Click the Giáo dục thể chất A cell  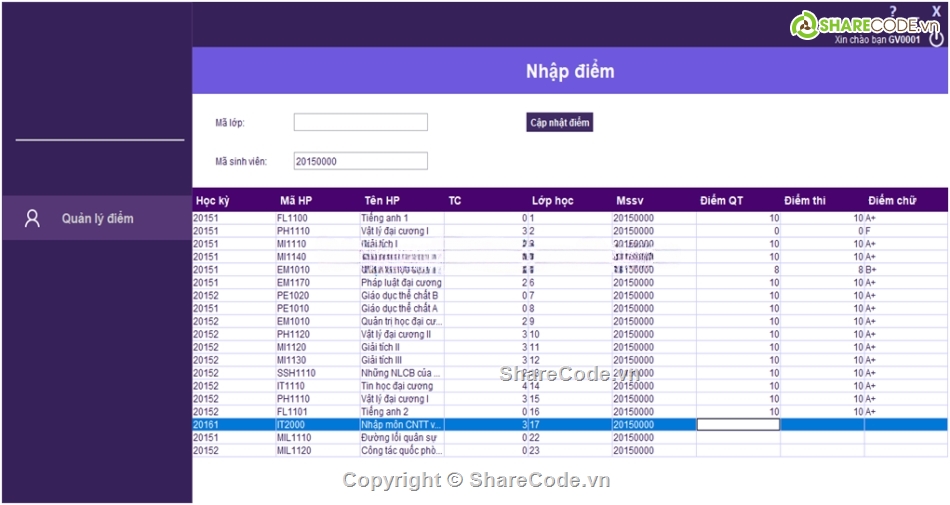click(x=402, y=308)
